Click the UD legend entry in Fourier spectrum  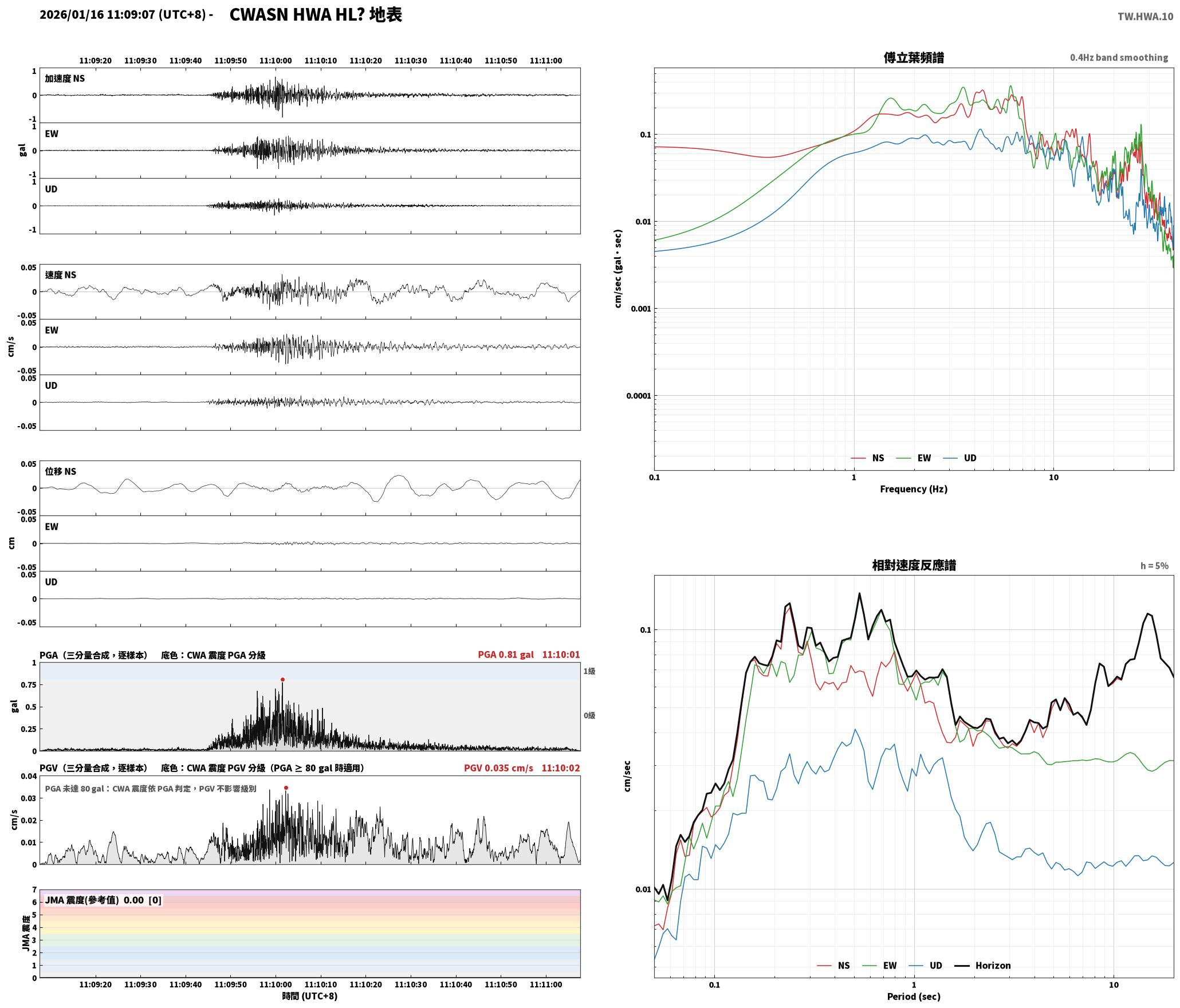[x=959, y=458]
